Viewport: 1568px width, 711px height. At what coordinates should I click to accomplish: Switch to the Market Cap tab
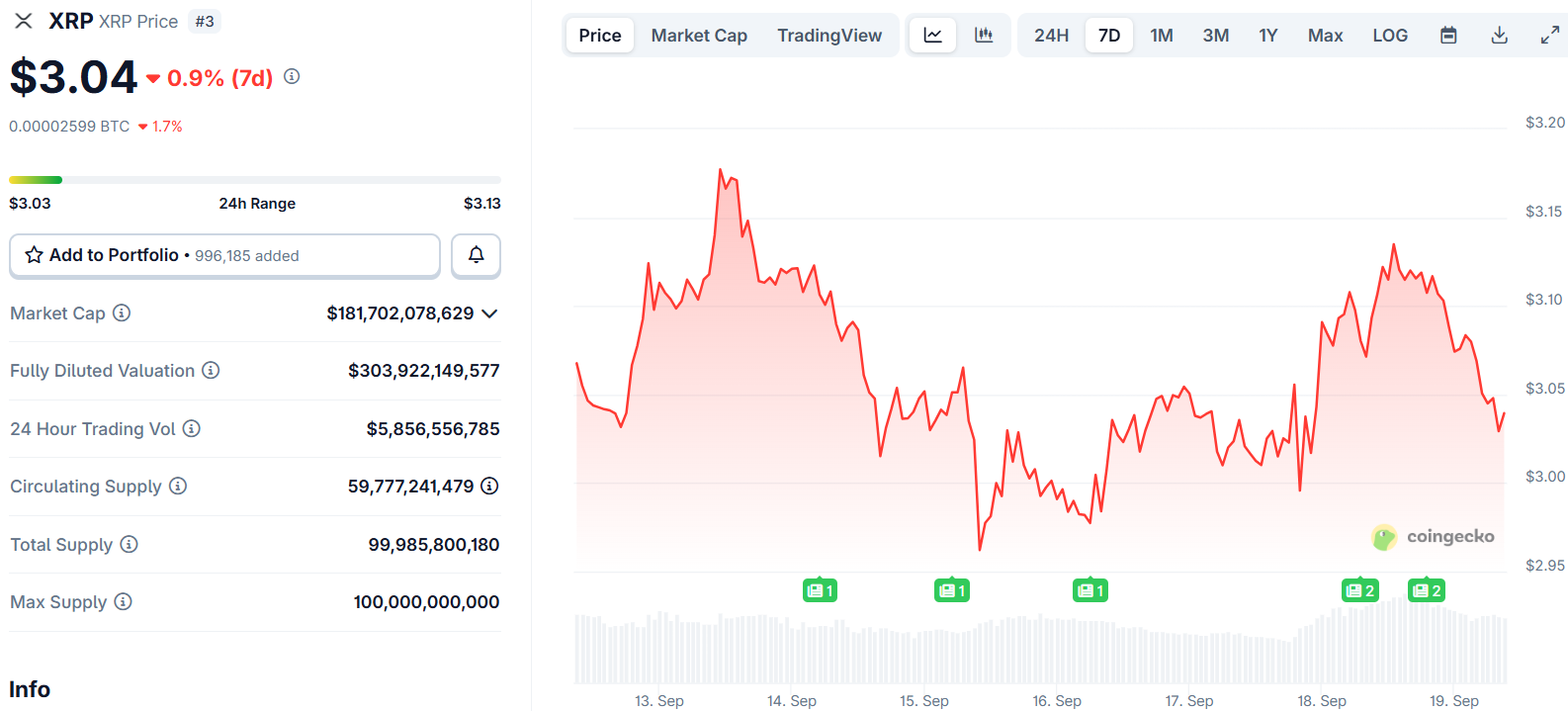(699, 36)
